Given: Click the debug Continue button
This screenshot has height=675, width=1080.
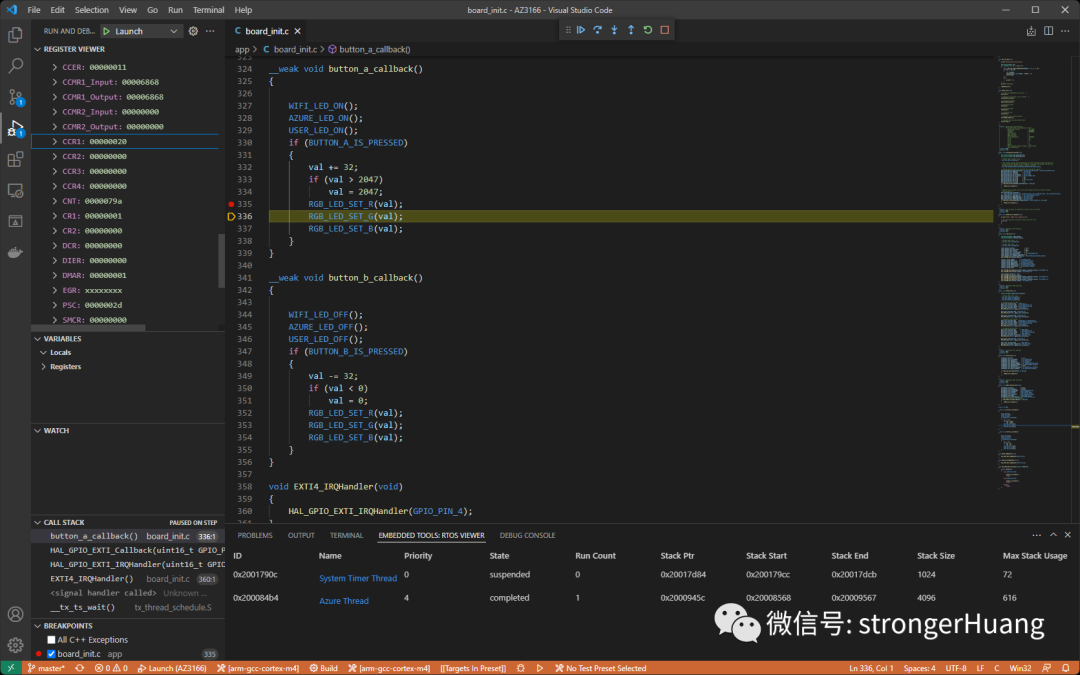Looking at the screenshot, I should tap(581, 30).
